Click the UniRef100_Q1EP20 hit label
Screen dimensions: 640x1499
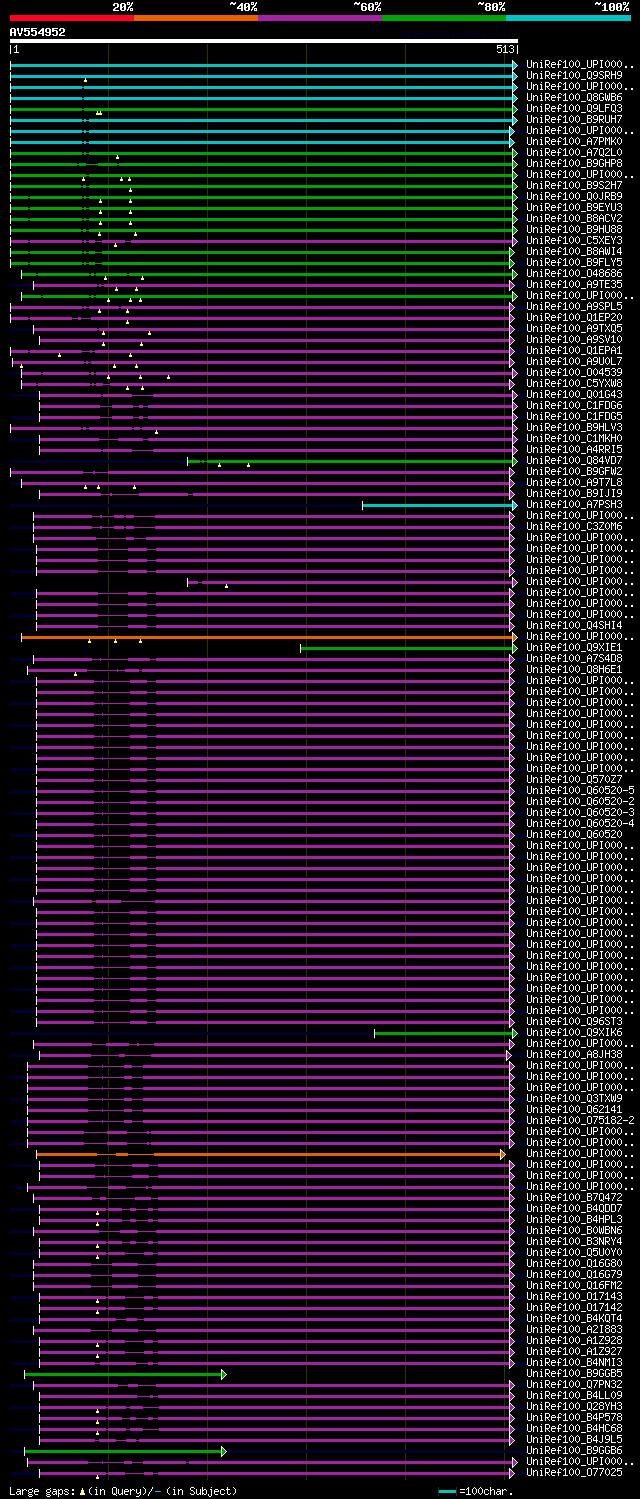(x=574, y=317)
